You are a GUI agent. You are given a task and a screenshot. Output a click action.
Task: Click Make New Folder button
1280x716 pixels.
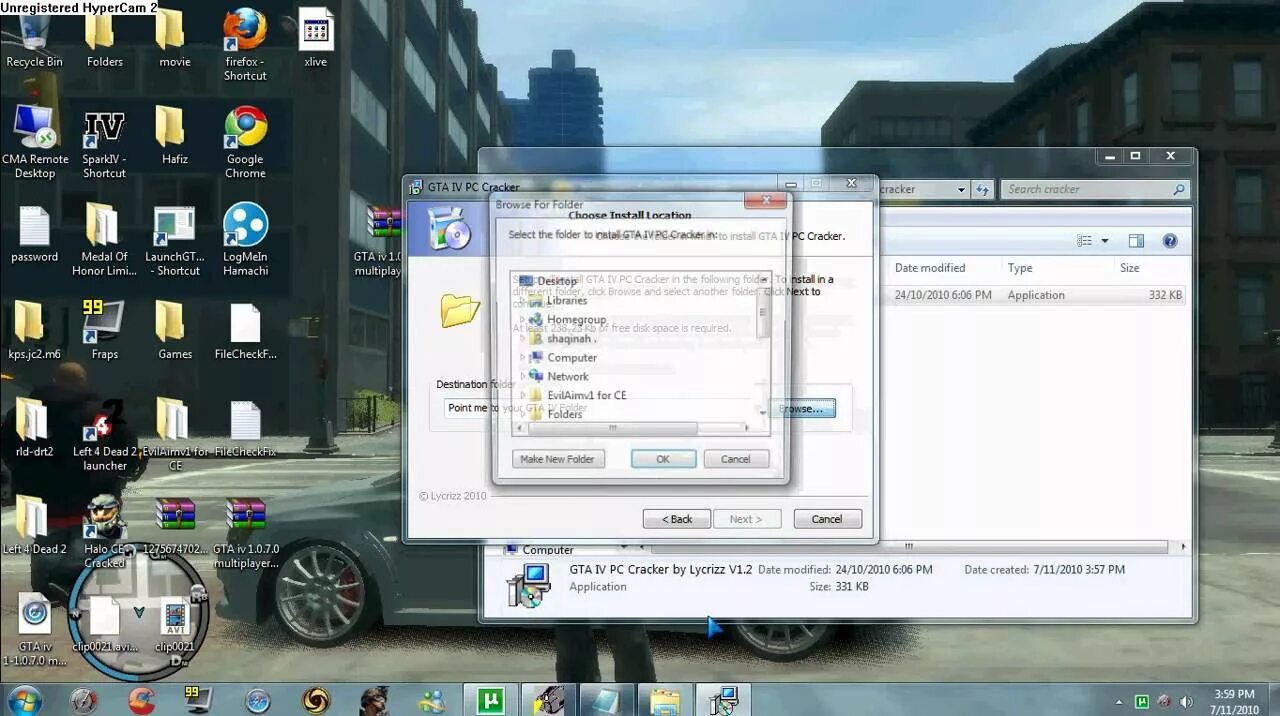557,459
